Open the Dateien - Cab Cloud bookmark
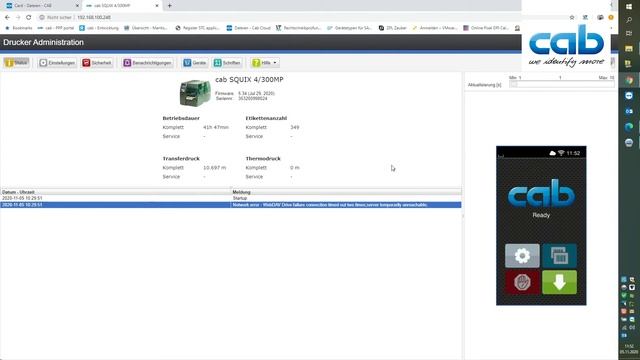Viewport: 640px width, 360px height. coord(249,28)
